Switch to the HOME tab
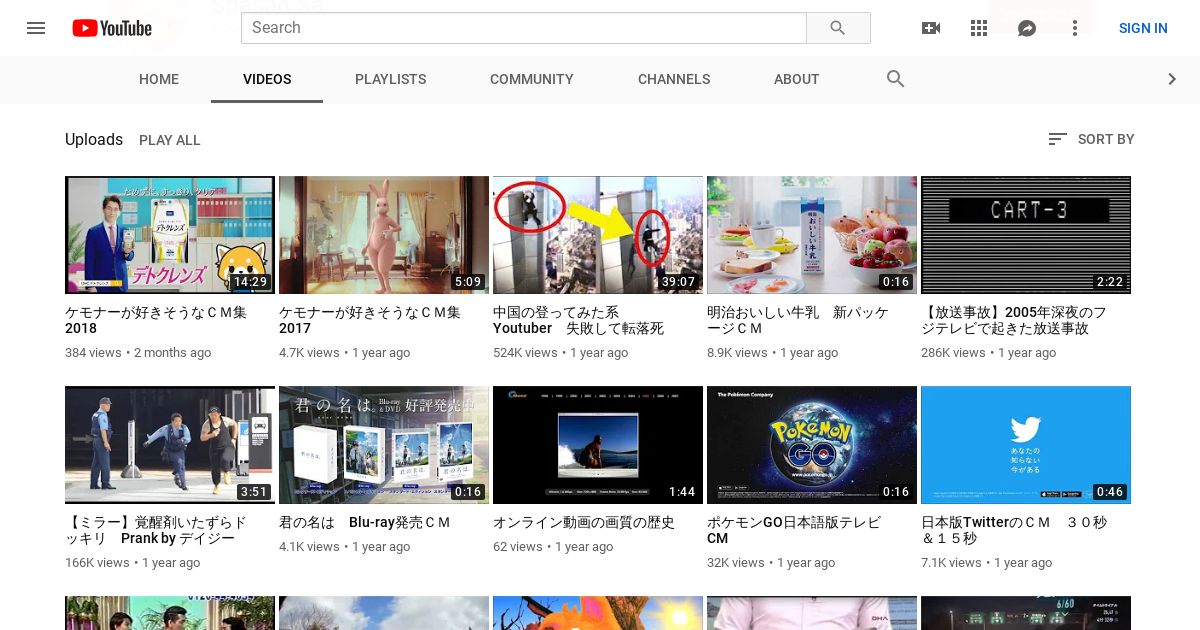The height and width of the screenshot is (630, 1200). pyautogui.click(x=159, y=79)
